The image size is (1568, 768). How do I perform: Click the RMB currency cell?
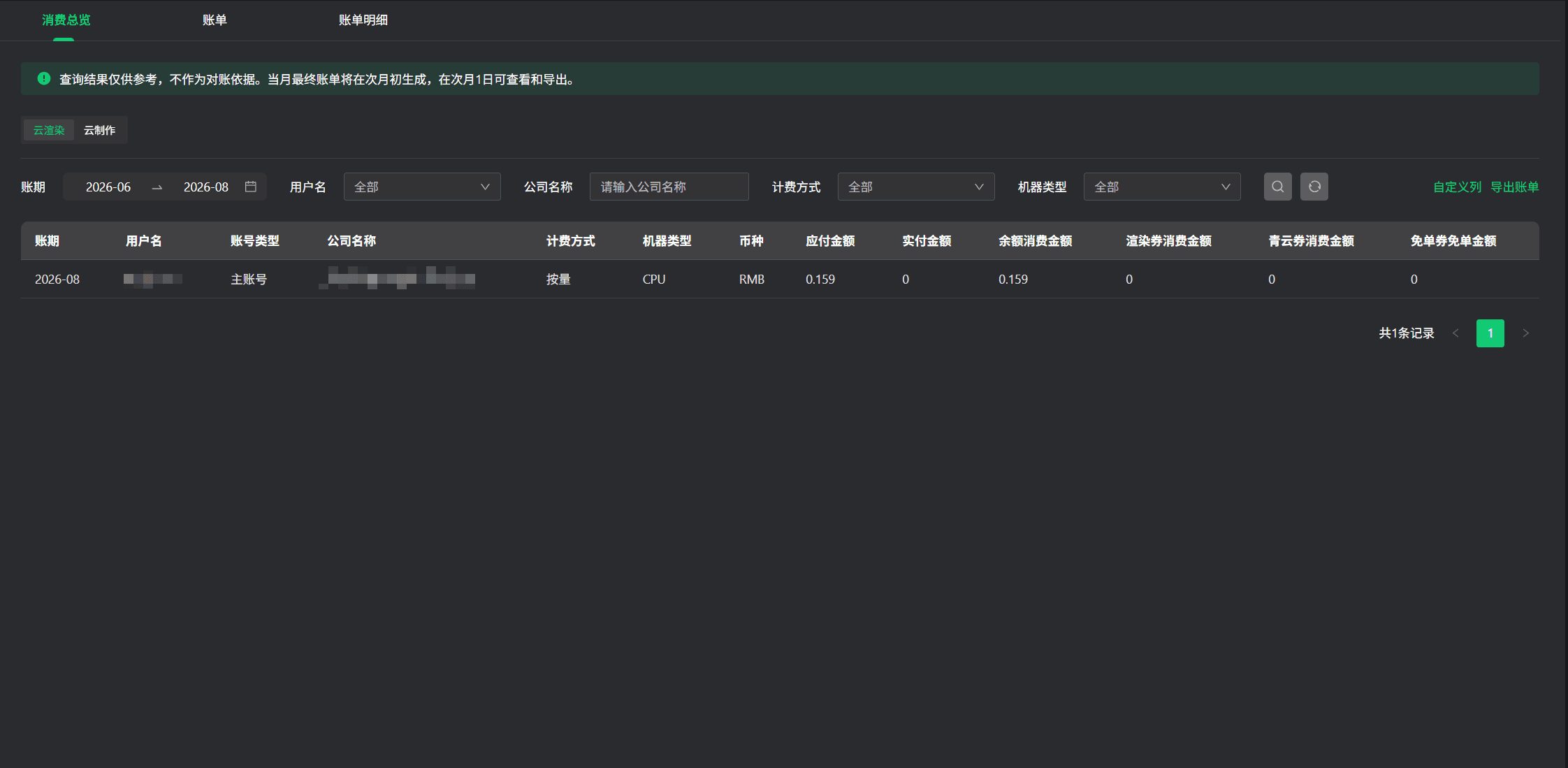pyautogui.click(x=752, y=280)
